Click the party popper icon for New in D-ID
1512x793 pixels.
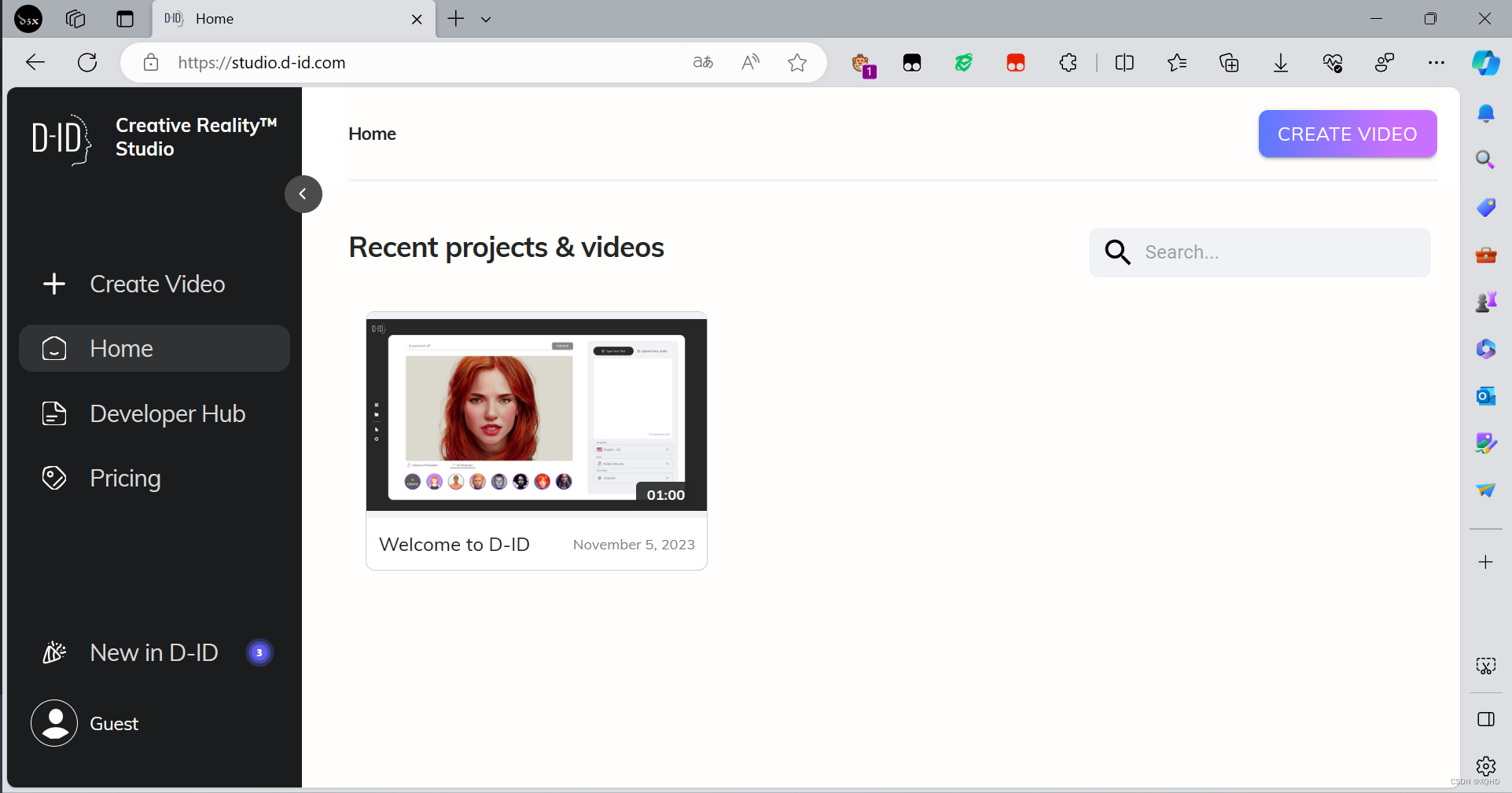click(54, 652)
